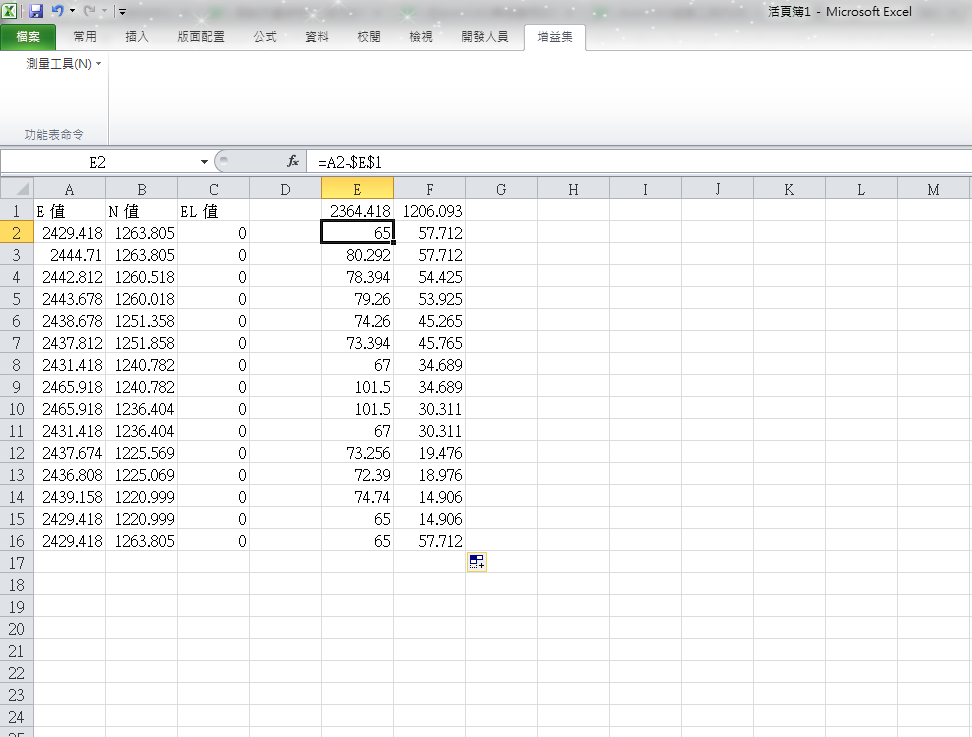Click the Save icon in Quick Access Toolbar
The width and height of the screenshot is (972, 737).
[x=36, y=11]
